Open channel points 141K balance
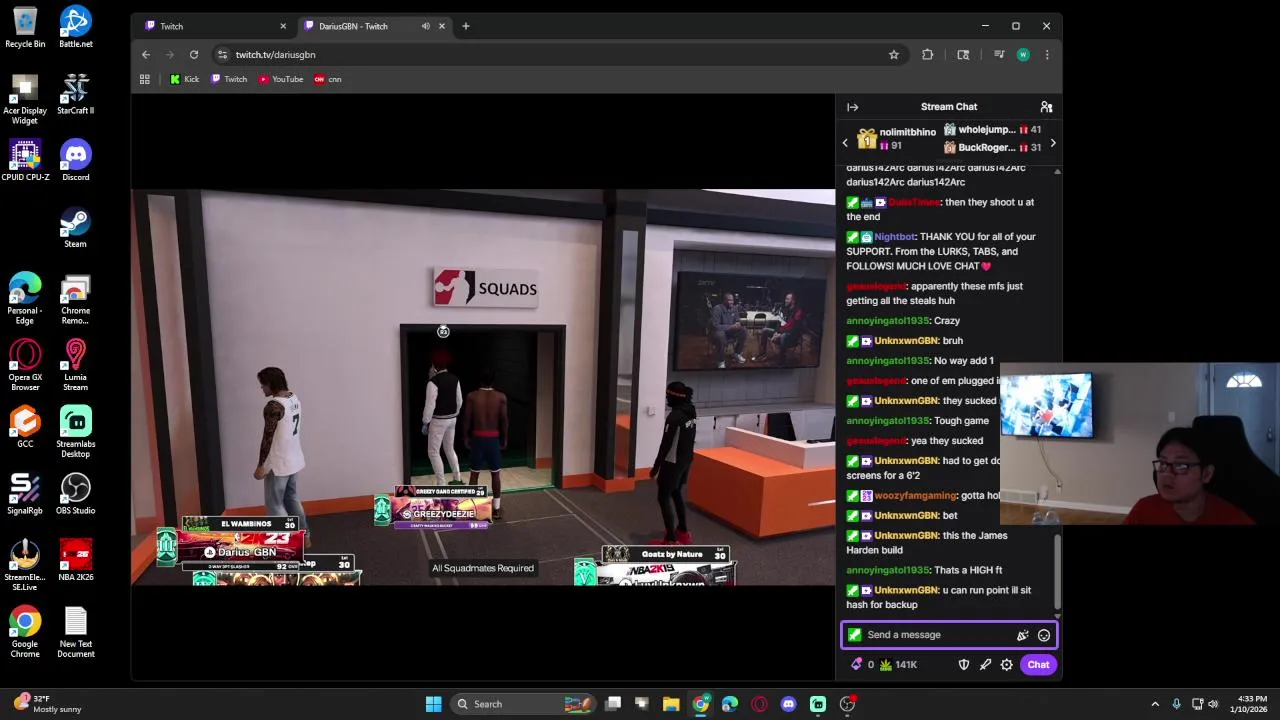Image resolution: width=1280 pixels, height=720 pixels. [898, 665]
